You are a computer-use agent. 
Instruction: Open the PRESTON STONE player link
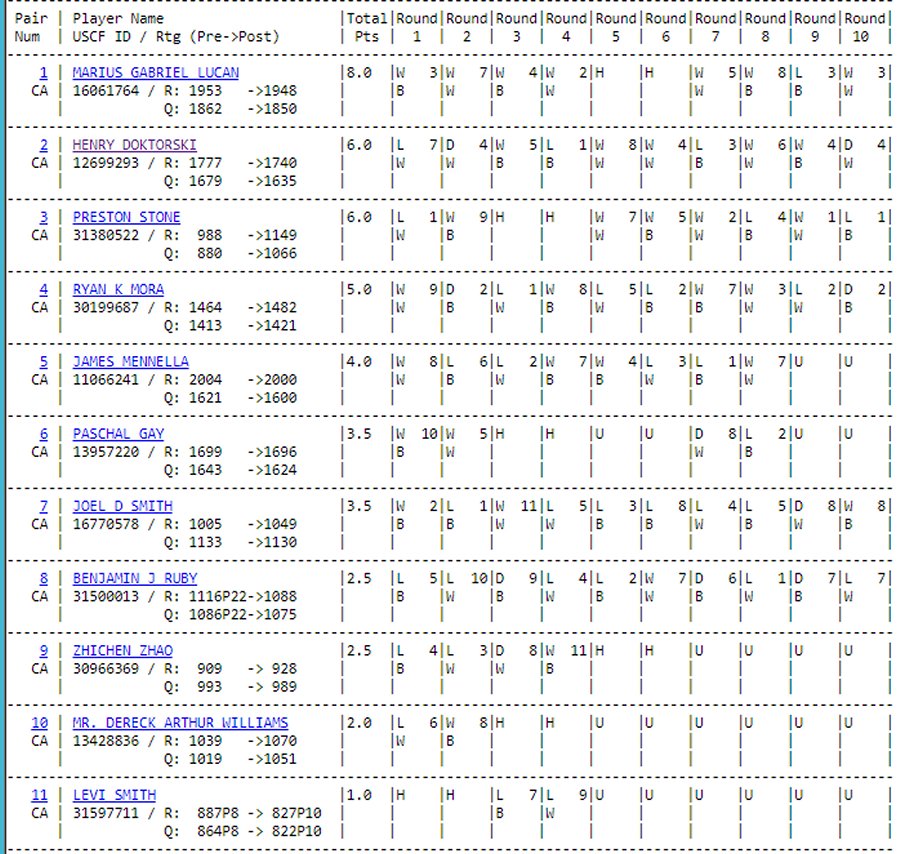pyautogui.click(x=126, y=218)
